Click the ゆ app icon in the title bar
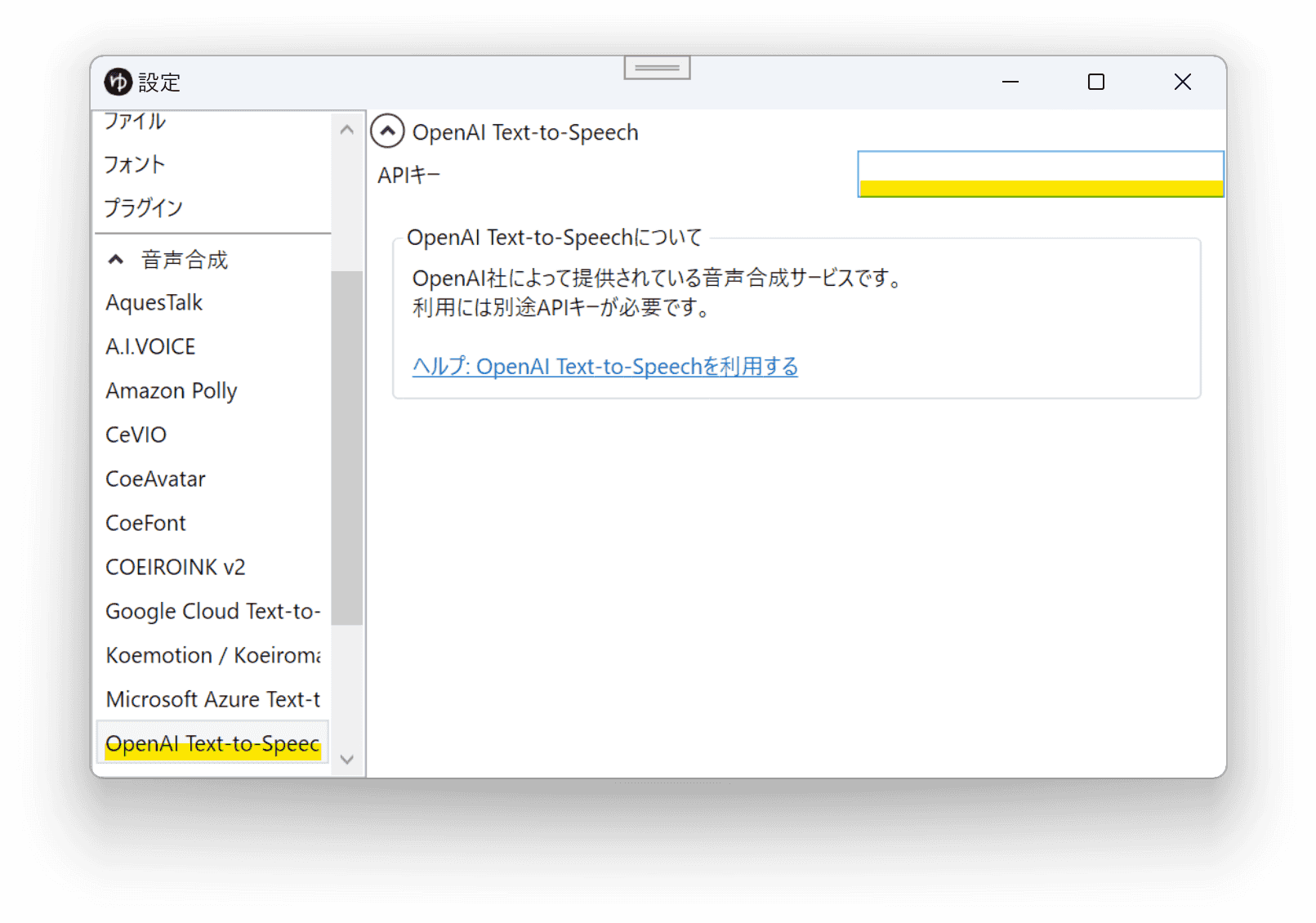The image size is (1316, 923). (x=117, y=82)
